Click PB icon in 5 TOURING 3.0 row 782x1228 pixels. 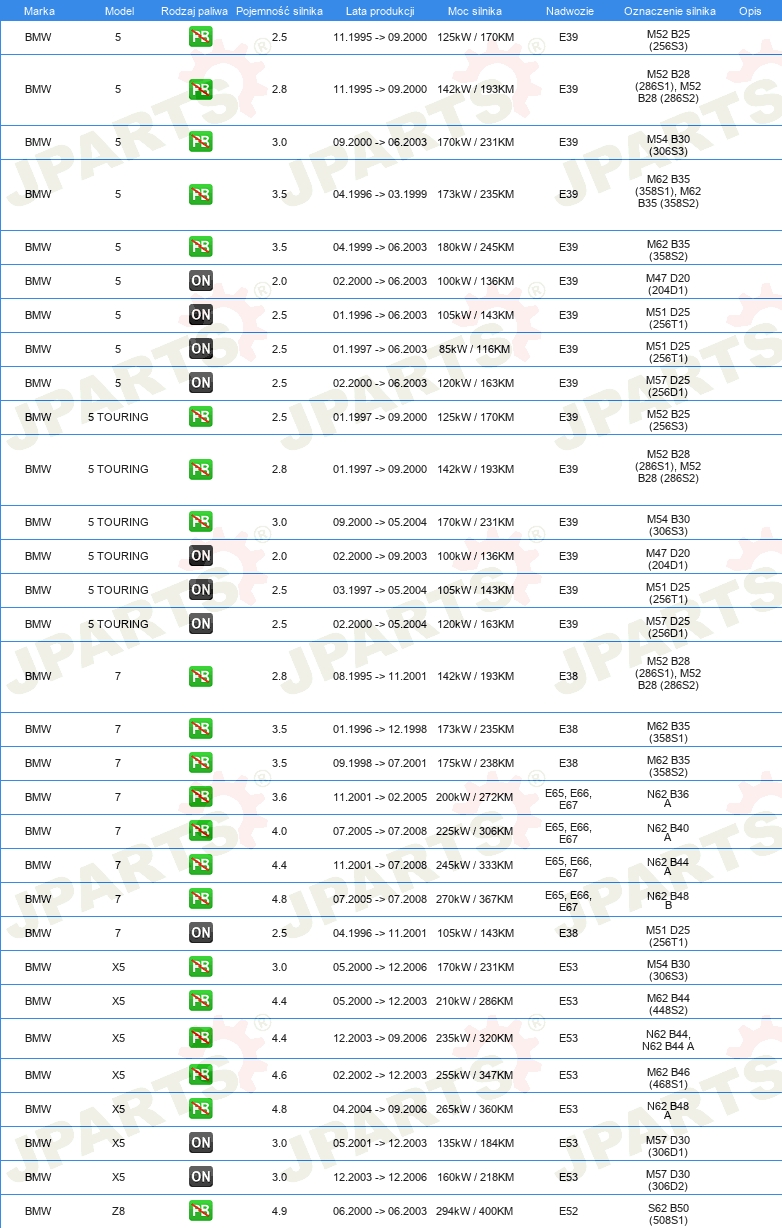point(201,522)
